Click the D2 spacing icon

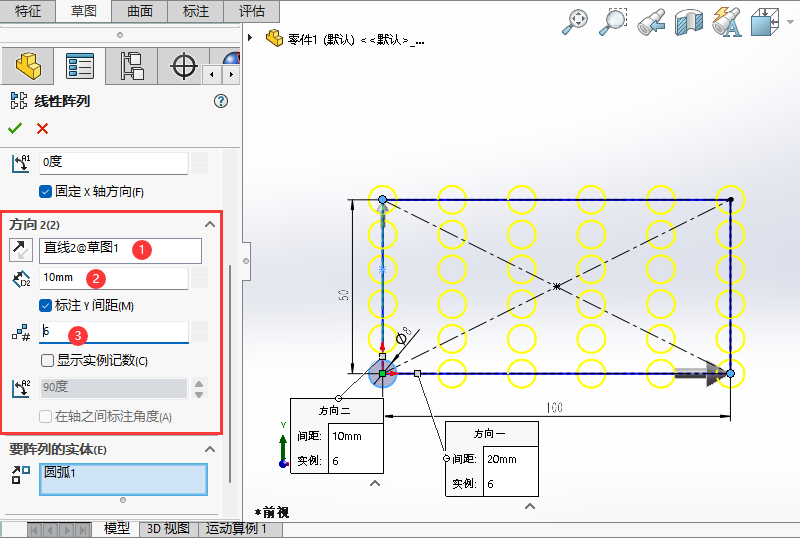click(x=21, y=279)
